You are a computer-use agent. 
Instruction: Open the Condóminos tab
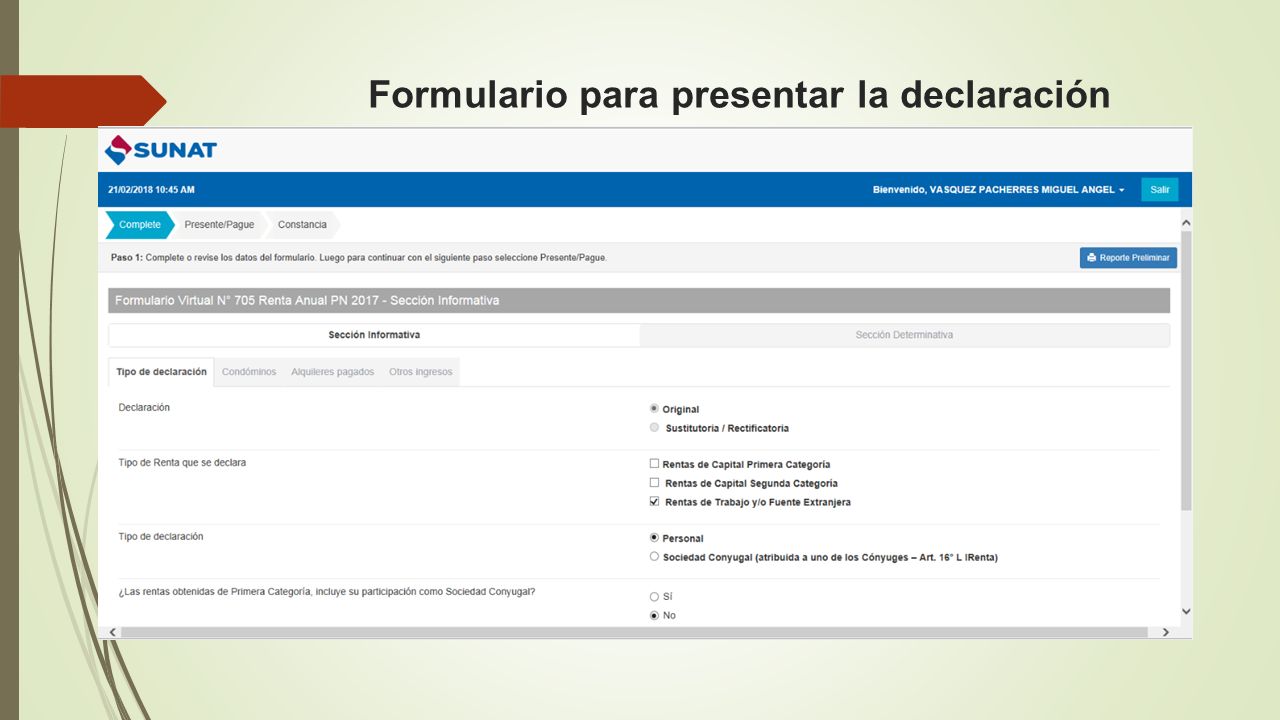coord(249,372)
